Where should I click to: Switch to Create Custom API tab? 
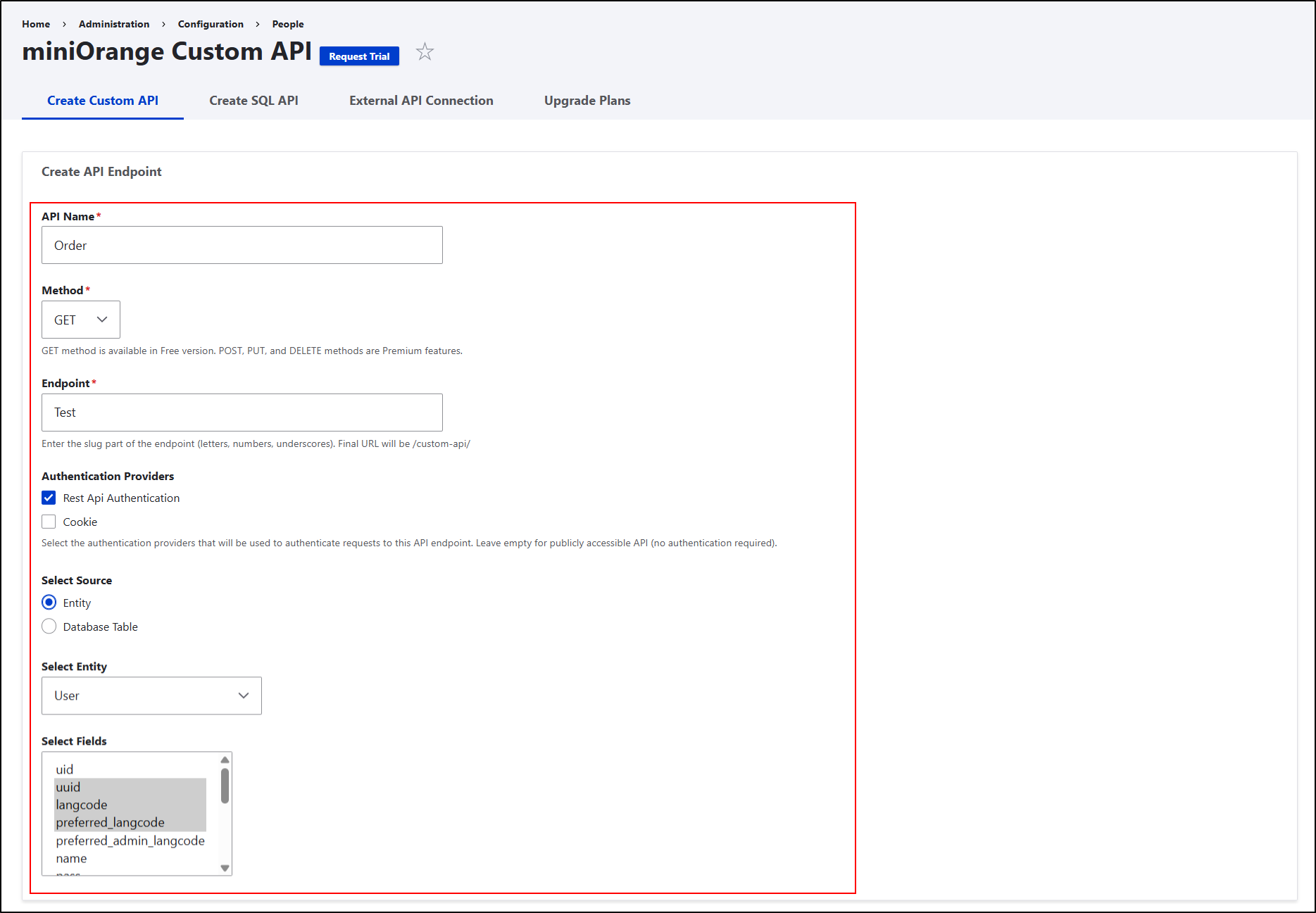103,101
